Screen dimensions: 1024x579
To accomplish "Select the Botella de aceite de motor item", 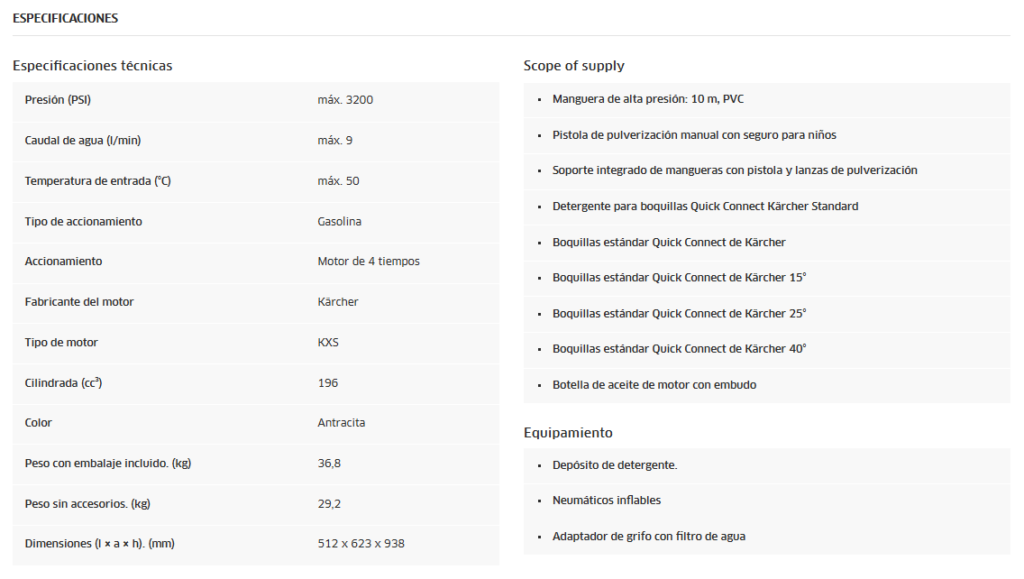I will coord(654,385).
